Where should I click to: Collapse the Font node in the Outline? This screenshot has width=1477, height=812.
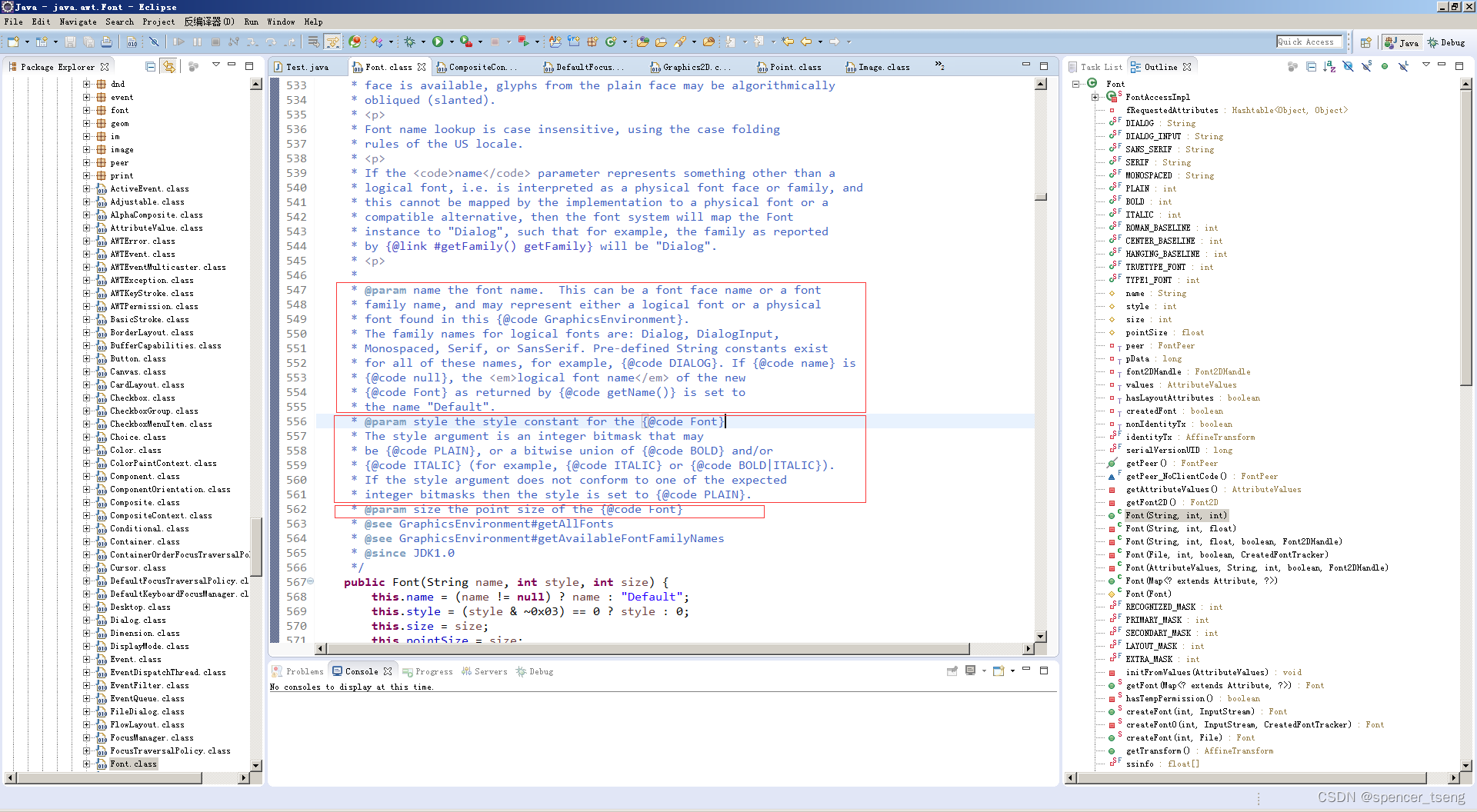[x=1075, y=83]
